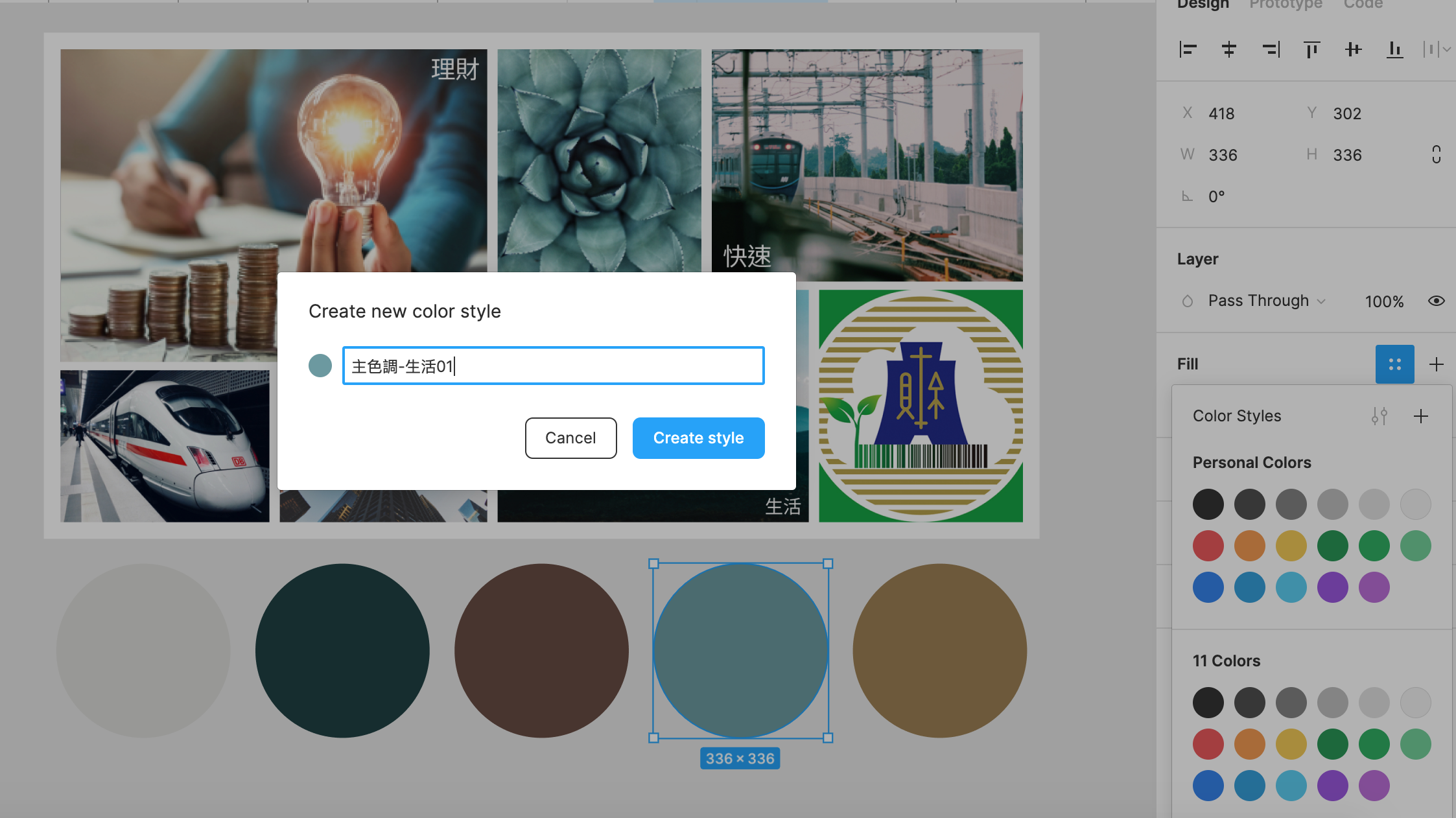Add a new fill with plus icon
The width and height of the screenshot is (1456, 818).
tap(1436, 364)
